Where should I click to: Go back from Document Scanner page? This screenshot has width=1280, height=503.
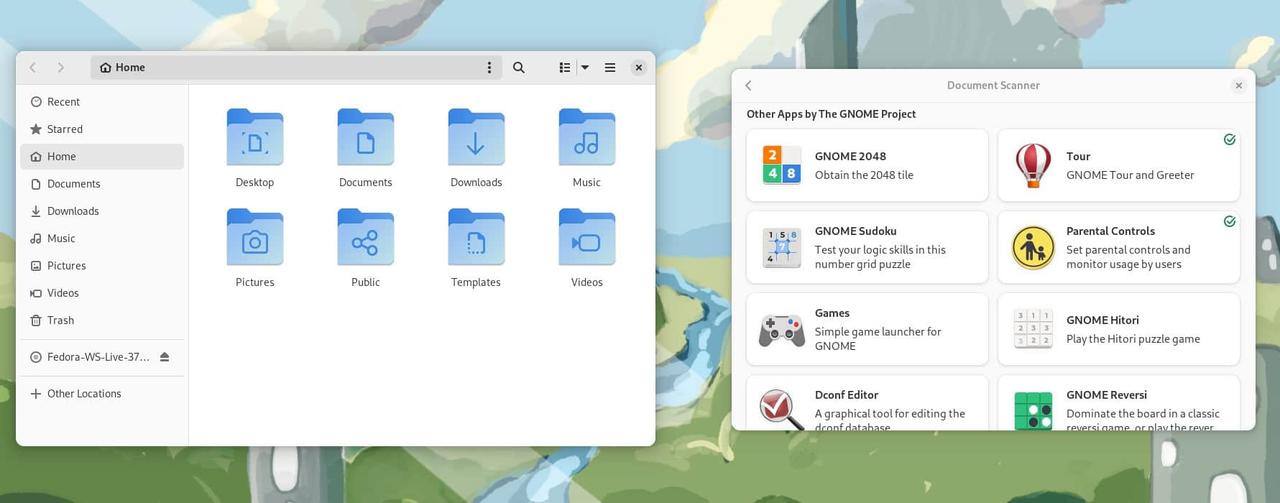pyautogui.click(x=748, y=86)
